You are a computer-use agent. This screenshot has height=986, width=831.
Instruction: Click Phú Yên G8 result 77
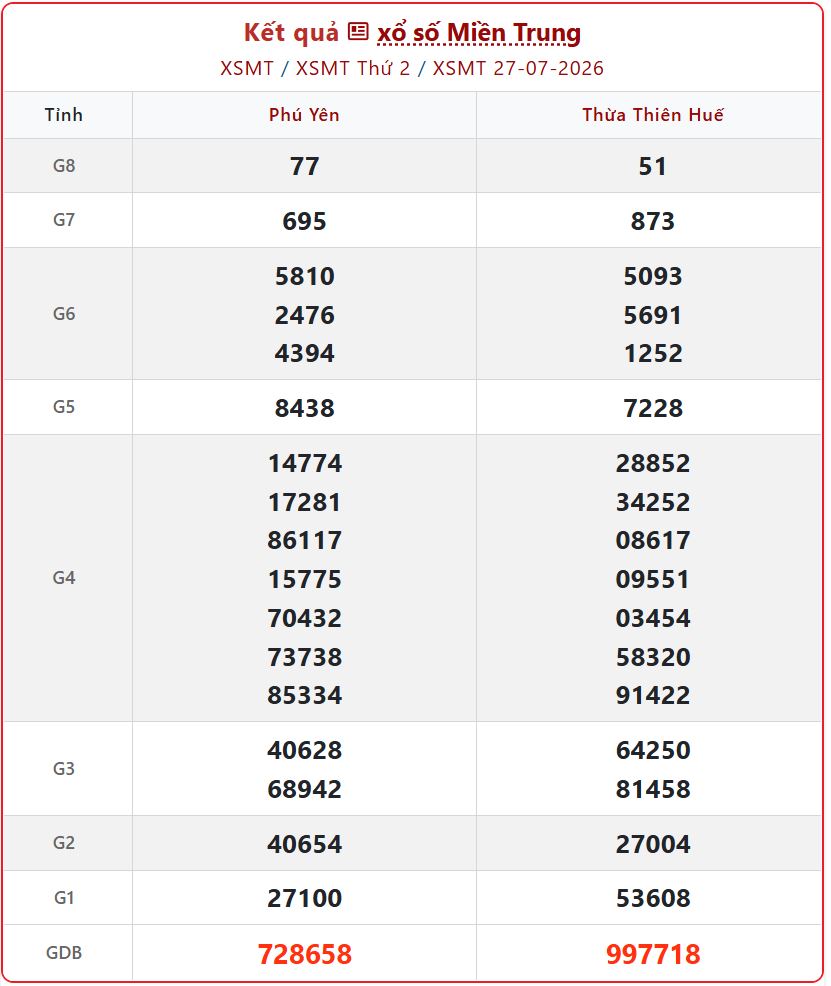[x=304, y=167]
